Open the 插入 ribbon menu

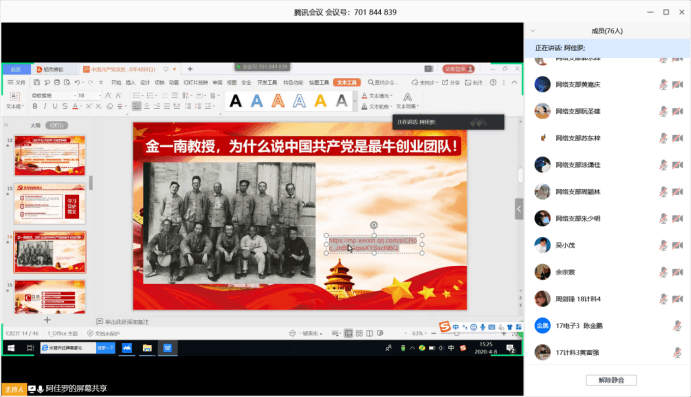tap(130, 82)
